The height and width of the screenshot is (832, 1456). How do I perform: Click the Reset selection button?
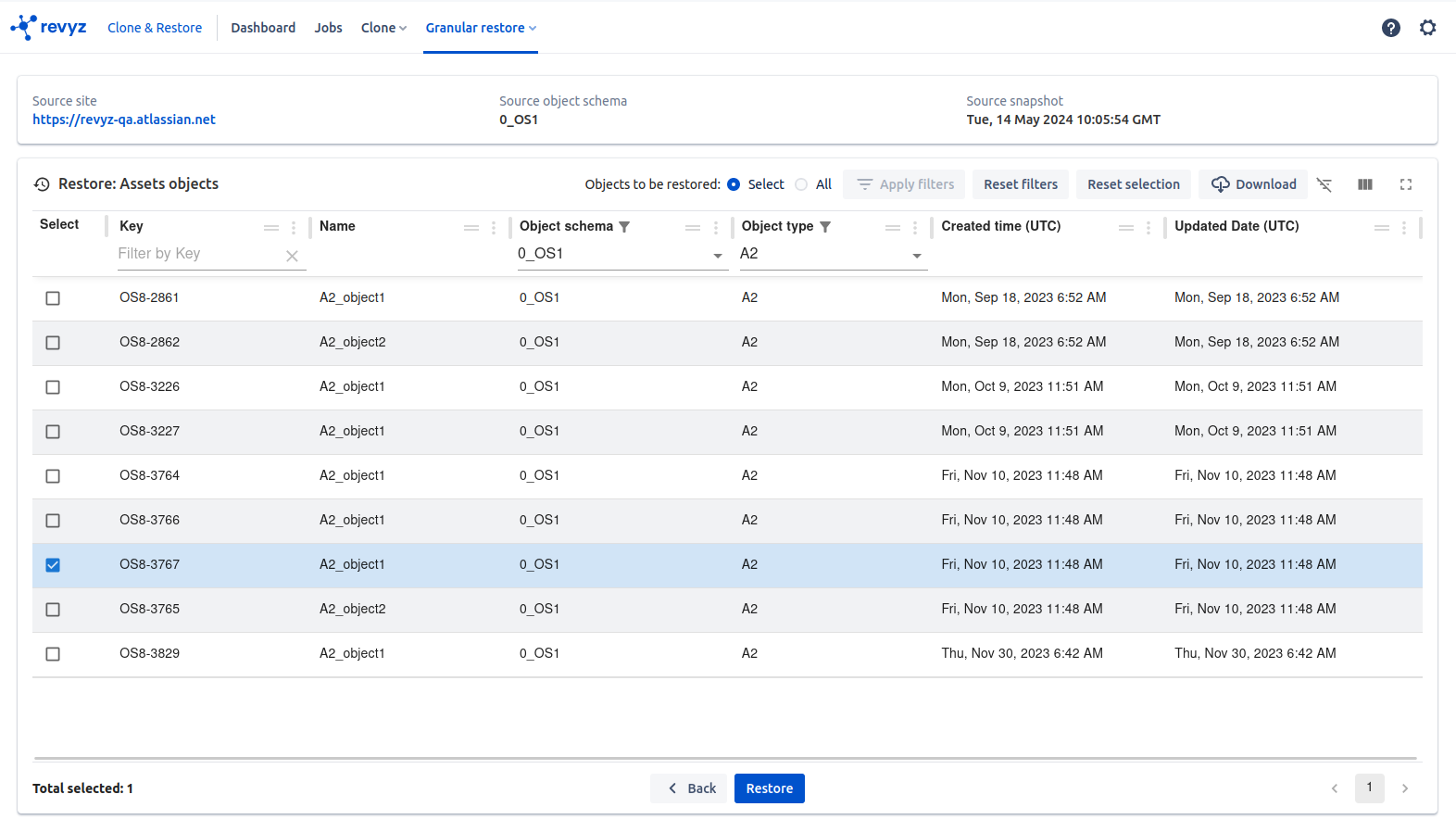[1134, 184]
